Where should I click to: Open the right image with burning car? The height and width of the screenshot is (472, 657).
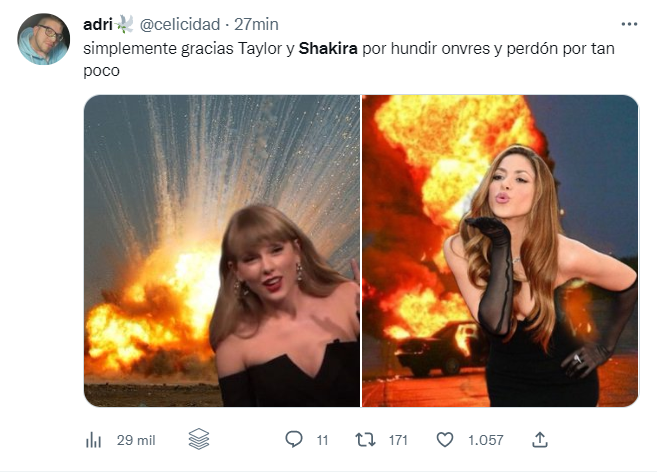pyautogui.click(x=500, y=250)
